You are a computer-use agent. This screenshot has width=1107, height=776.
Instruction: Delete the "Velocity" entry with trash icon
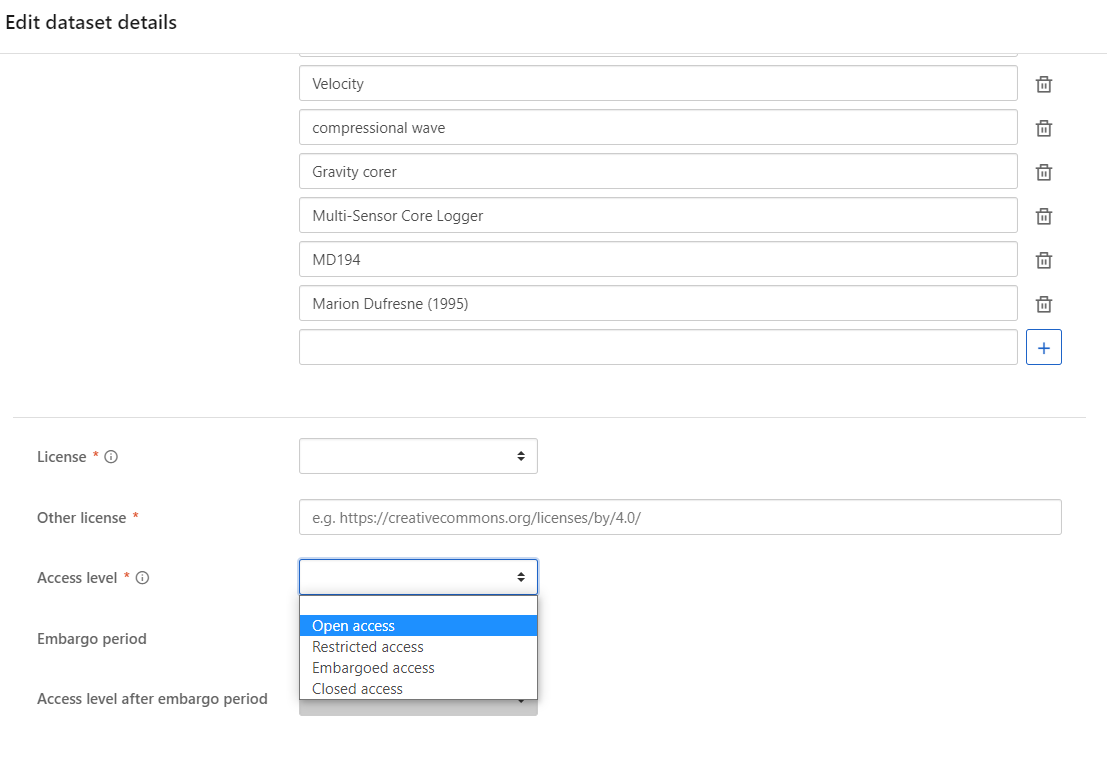point(1043,84)
